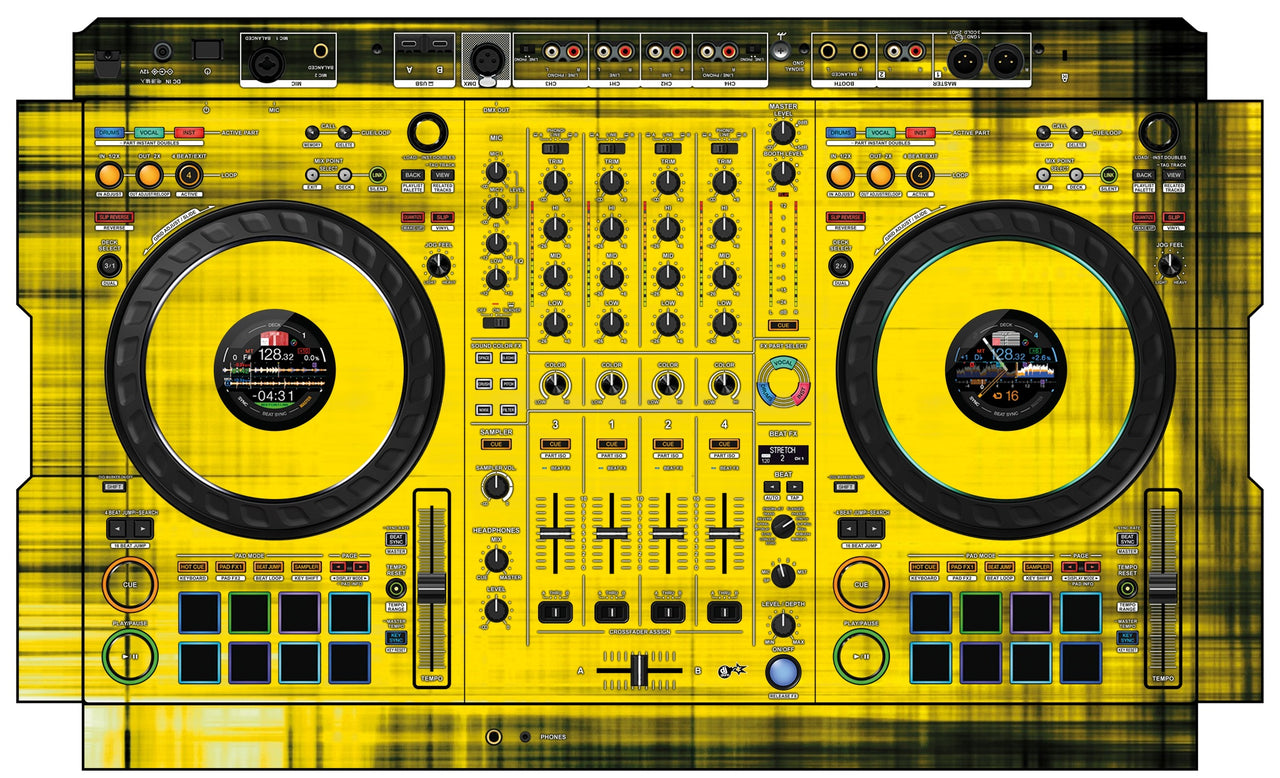Click left deck 4 Beat Jump forward arrow

(x=141, y=527)
